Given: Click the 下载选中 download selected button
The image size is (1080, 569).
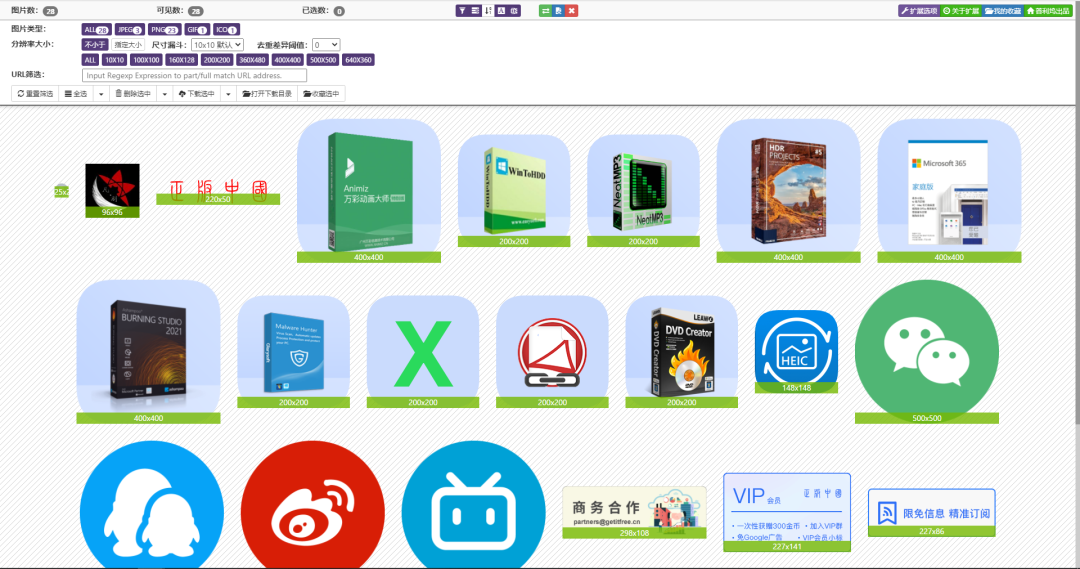Looking at the screenshot, I should tap(196, 94).
